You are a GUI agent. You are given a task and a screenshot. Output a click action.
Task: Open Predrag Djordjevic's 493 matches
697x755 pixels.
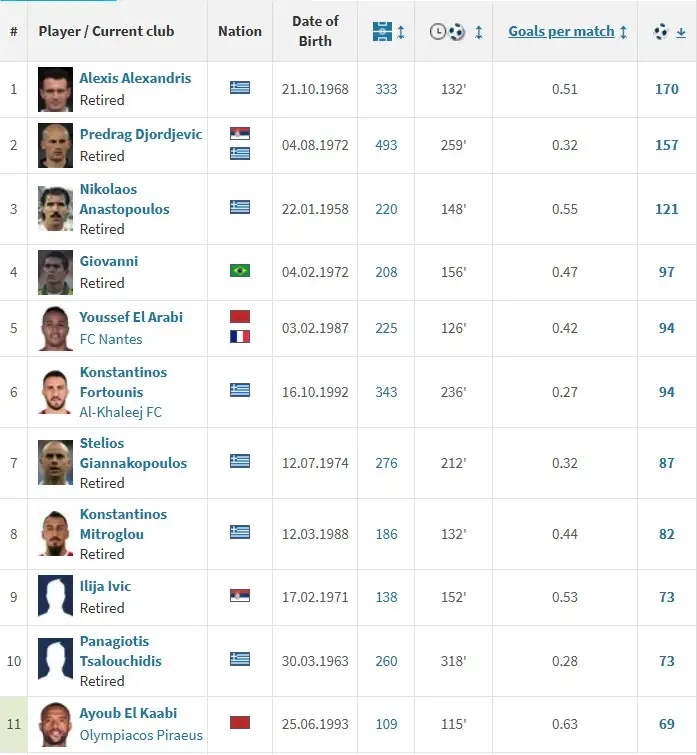[x=386, y=145]
